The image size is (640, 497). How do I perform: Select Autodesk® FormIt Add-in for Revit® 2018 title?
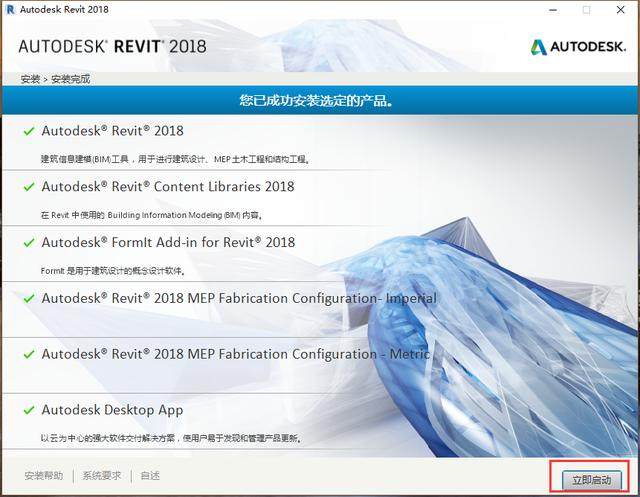168,242
